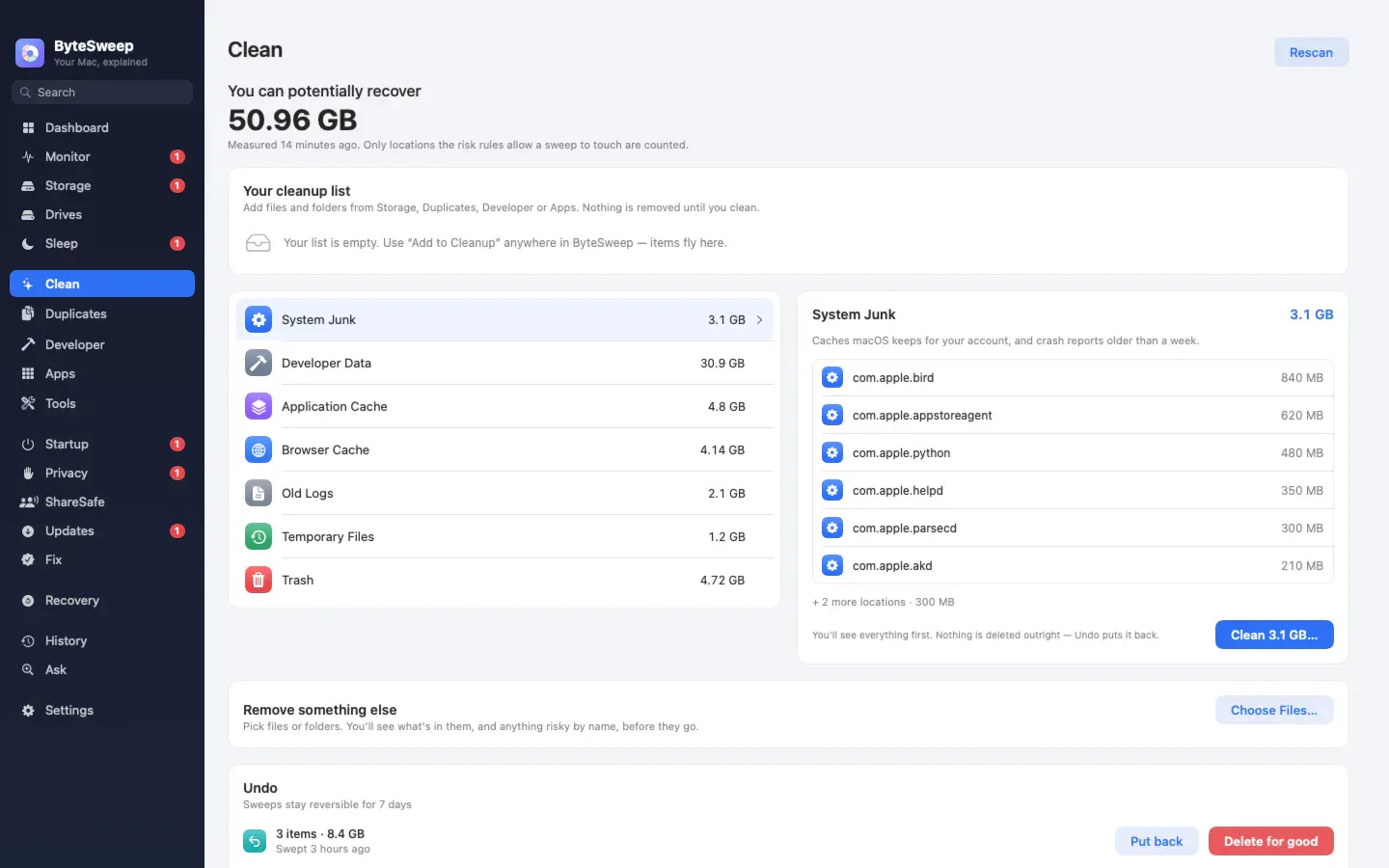Open History clock icon in sidebar
The height and width of the screenshot is (868, 1389).
[x=28, y=640]
